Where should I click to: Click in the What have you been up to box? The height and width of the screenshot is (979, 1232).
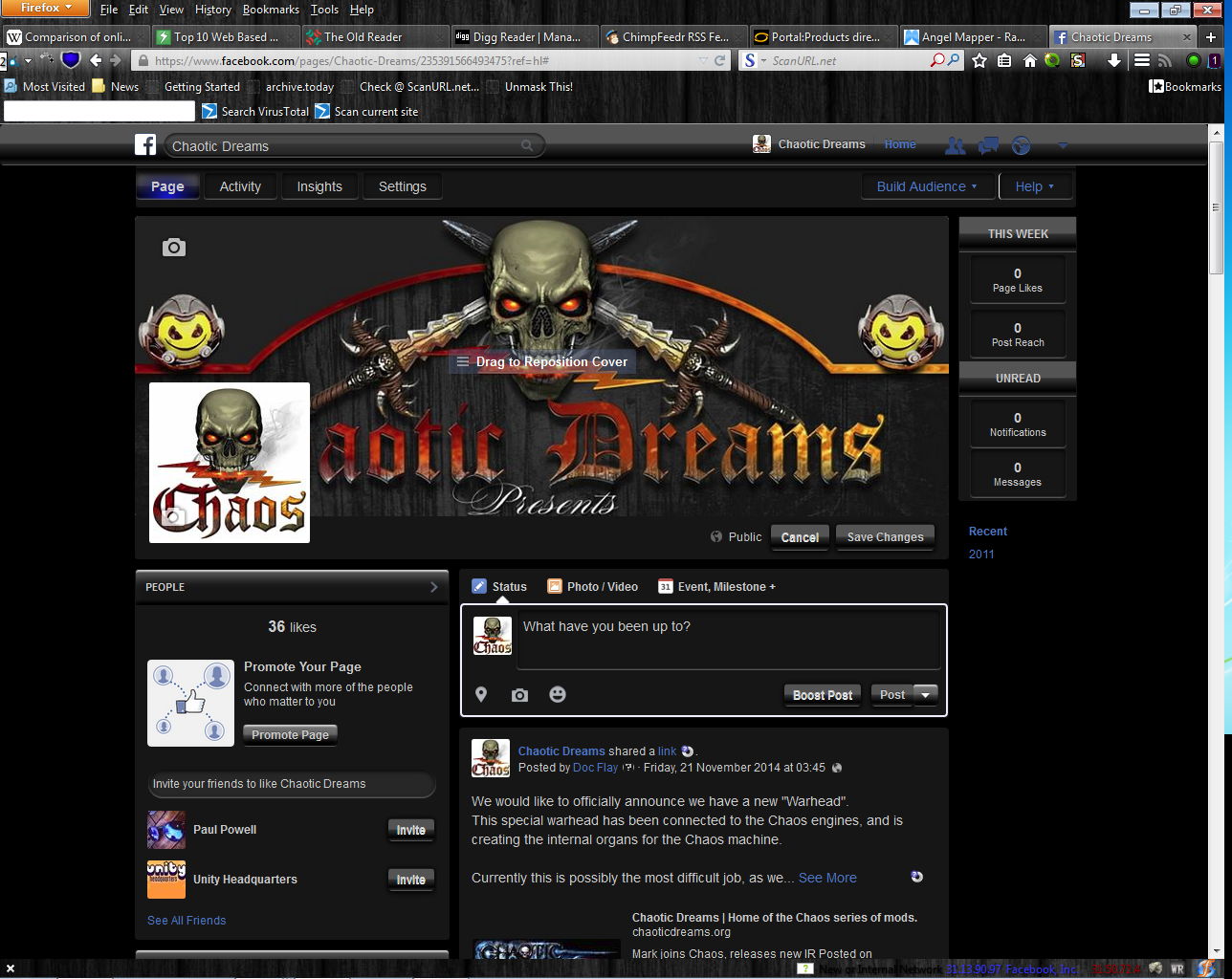729,640
